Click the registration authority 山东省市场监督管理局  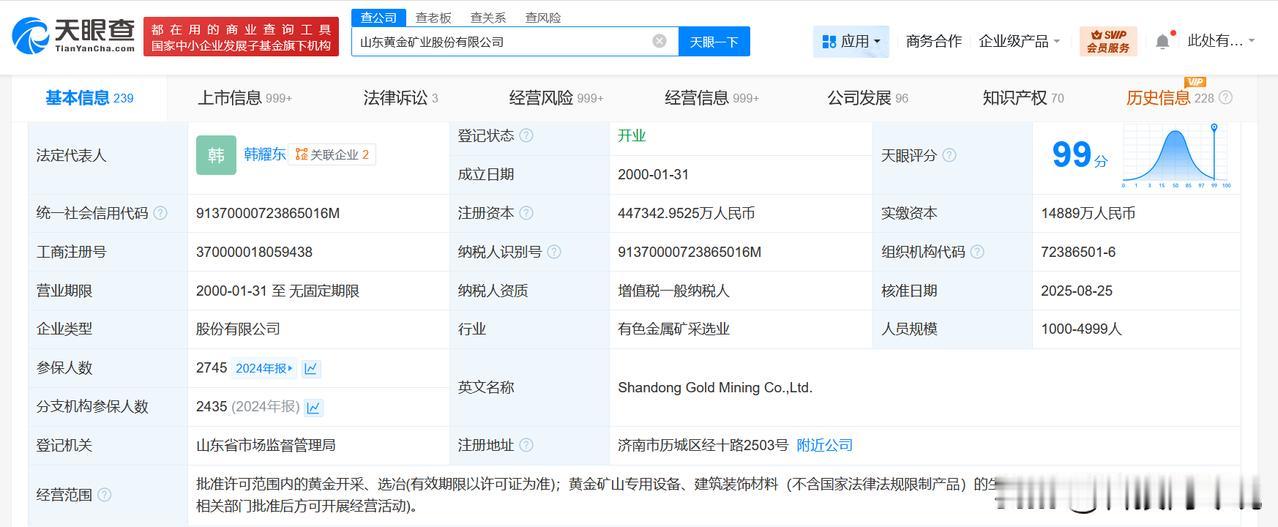pyautogui.click(x=266, y=445)
